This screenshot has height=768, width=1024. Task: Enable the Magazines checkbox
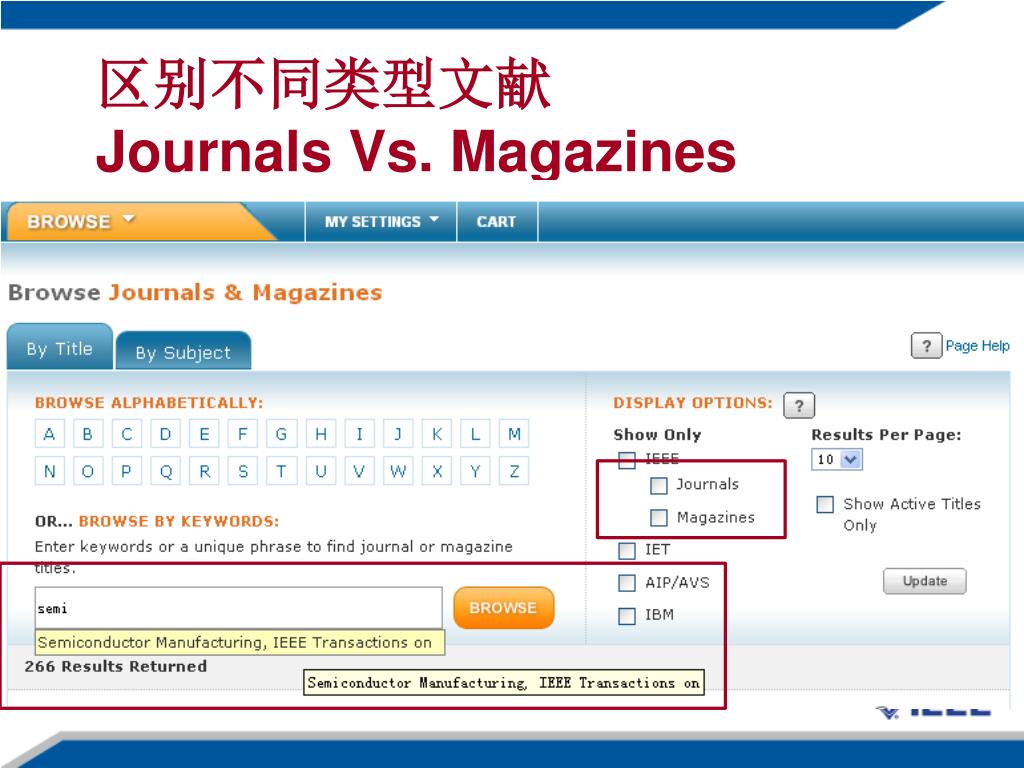click(x=659, y=518)
